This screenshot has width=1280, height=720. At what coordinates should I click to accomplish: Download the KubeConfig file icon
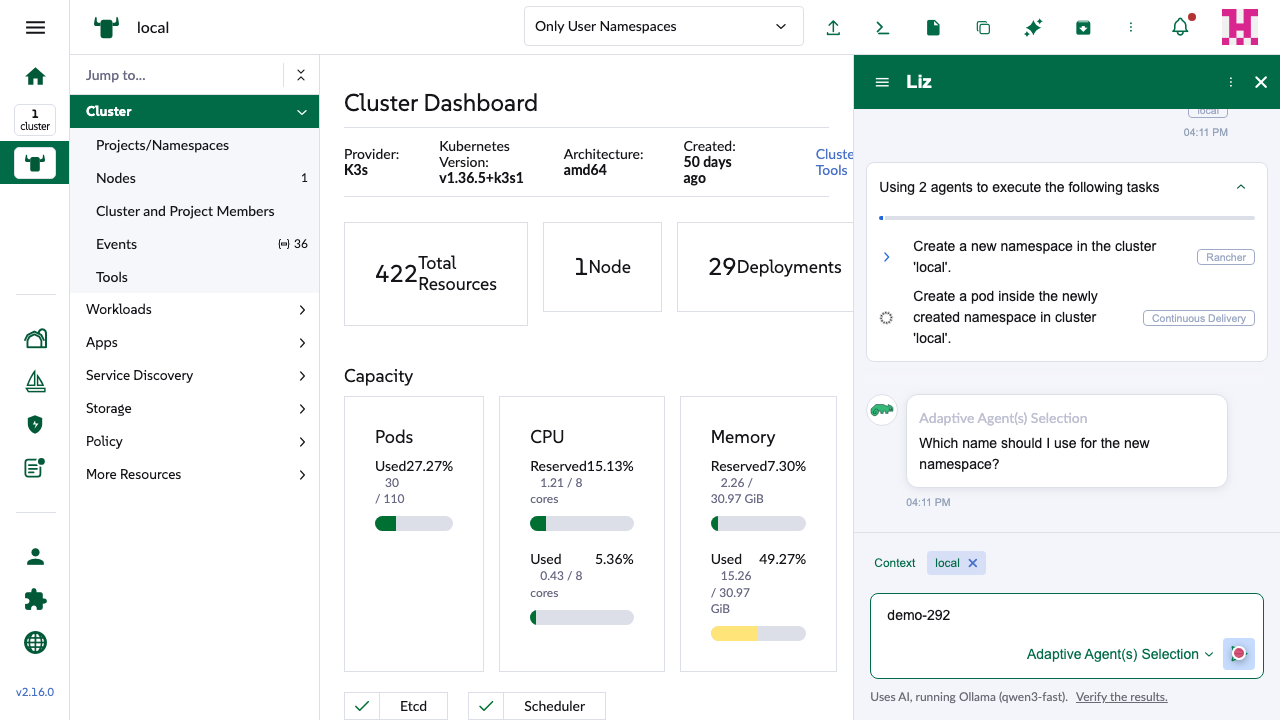tap(933, 28)
